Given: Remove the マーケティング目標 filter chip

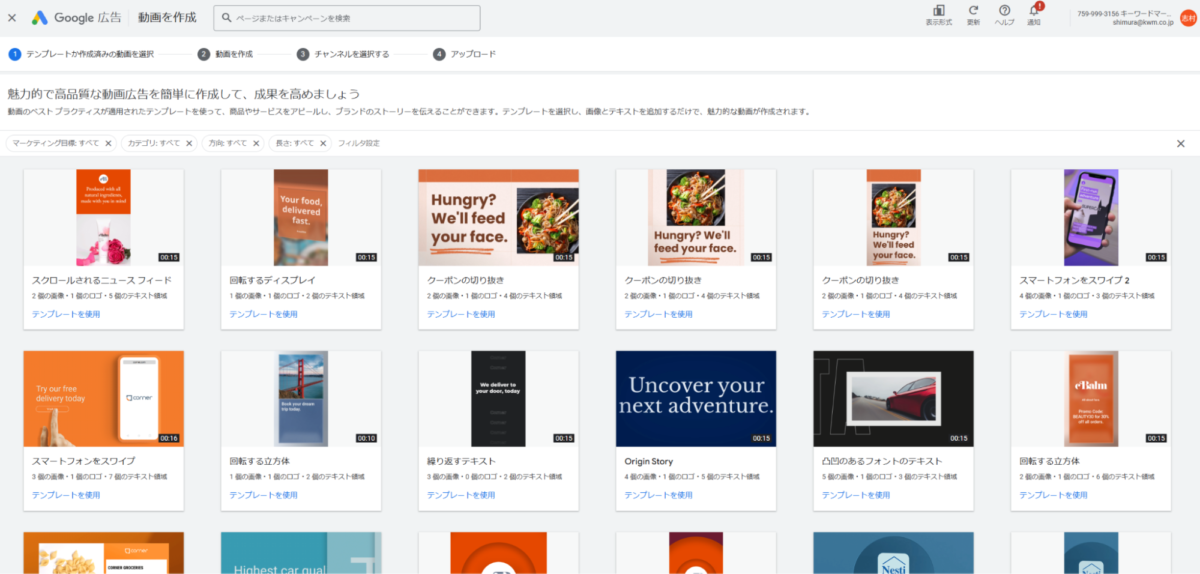Looking at the screenshot, I should (108, 143).
